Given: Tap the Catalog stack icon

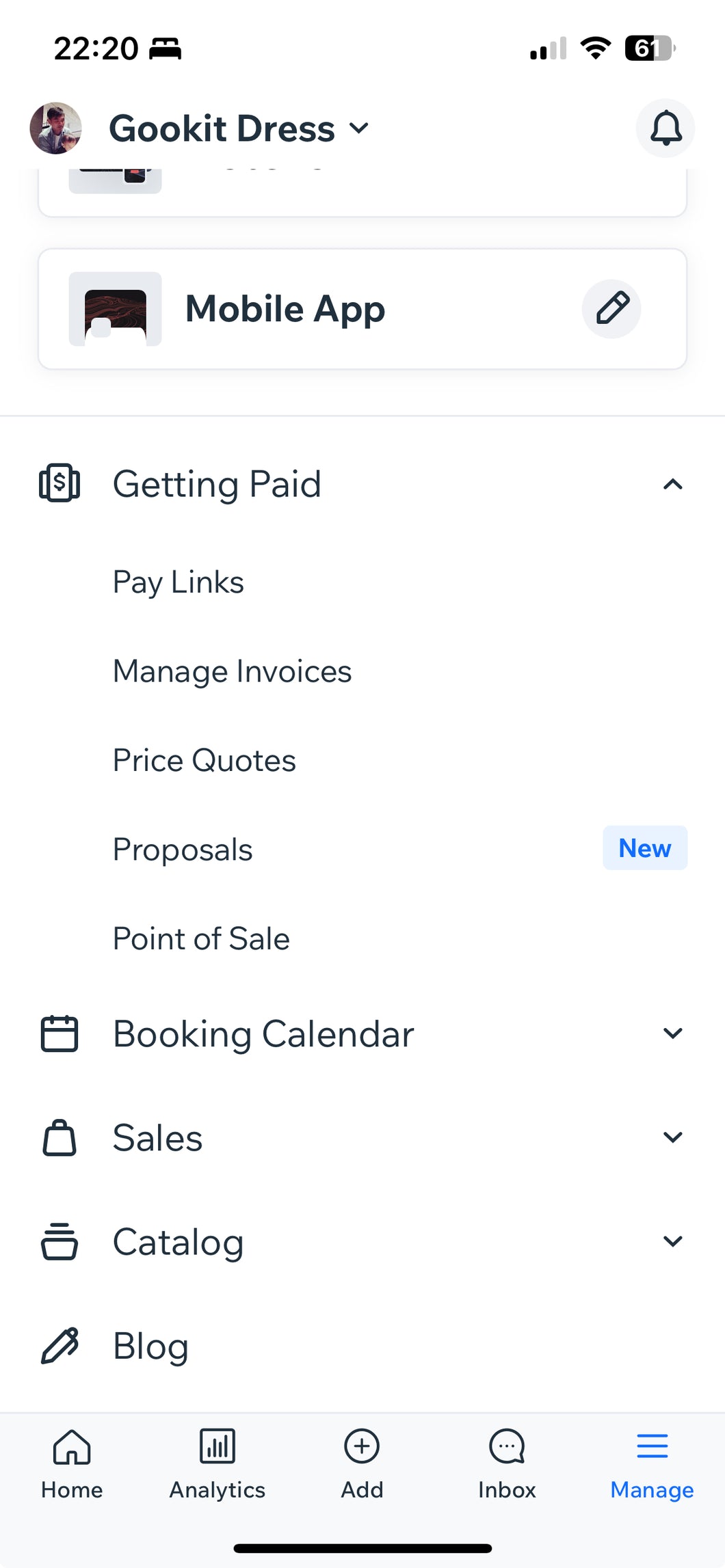Looking at the screenshot, I should 60,1241.
